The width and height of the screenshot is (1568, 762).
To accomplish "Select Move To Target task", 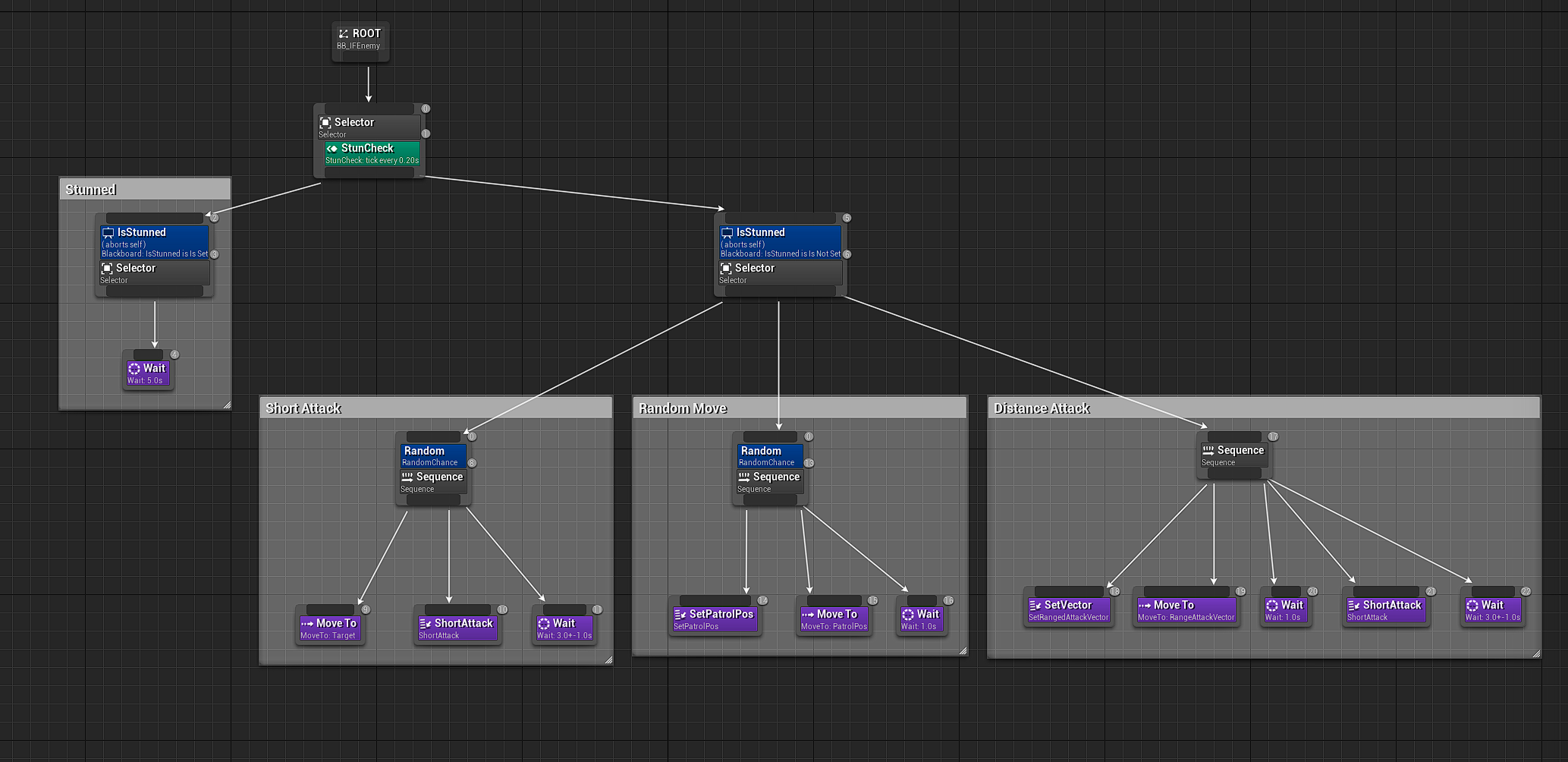I will click(330, 628).
